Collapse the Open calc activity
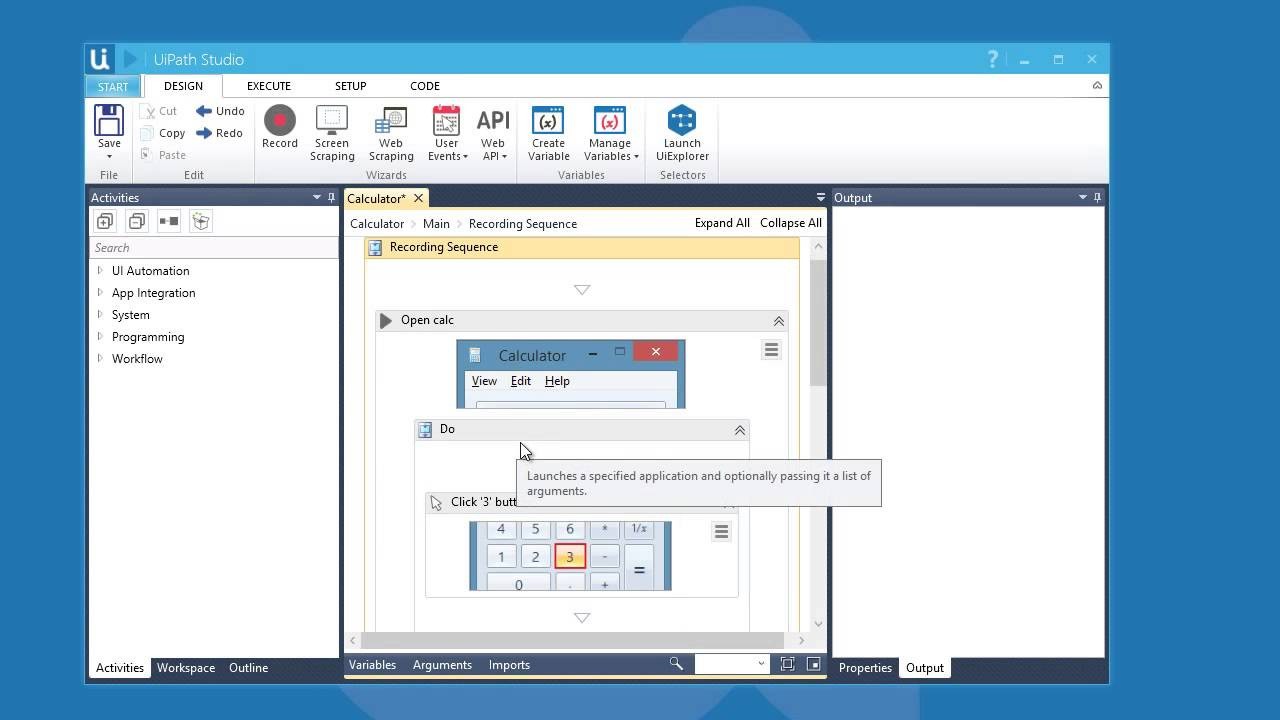This screenshot has height=720, width=1280. tap(778, 321)
